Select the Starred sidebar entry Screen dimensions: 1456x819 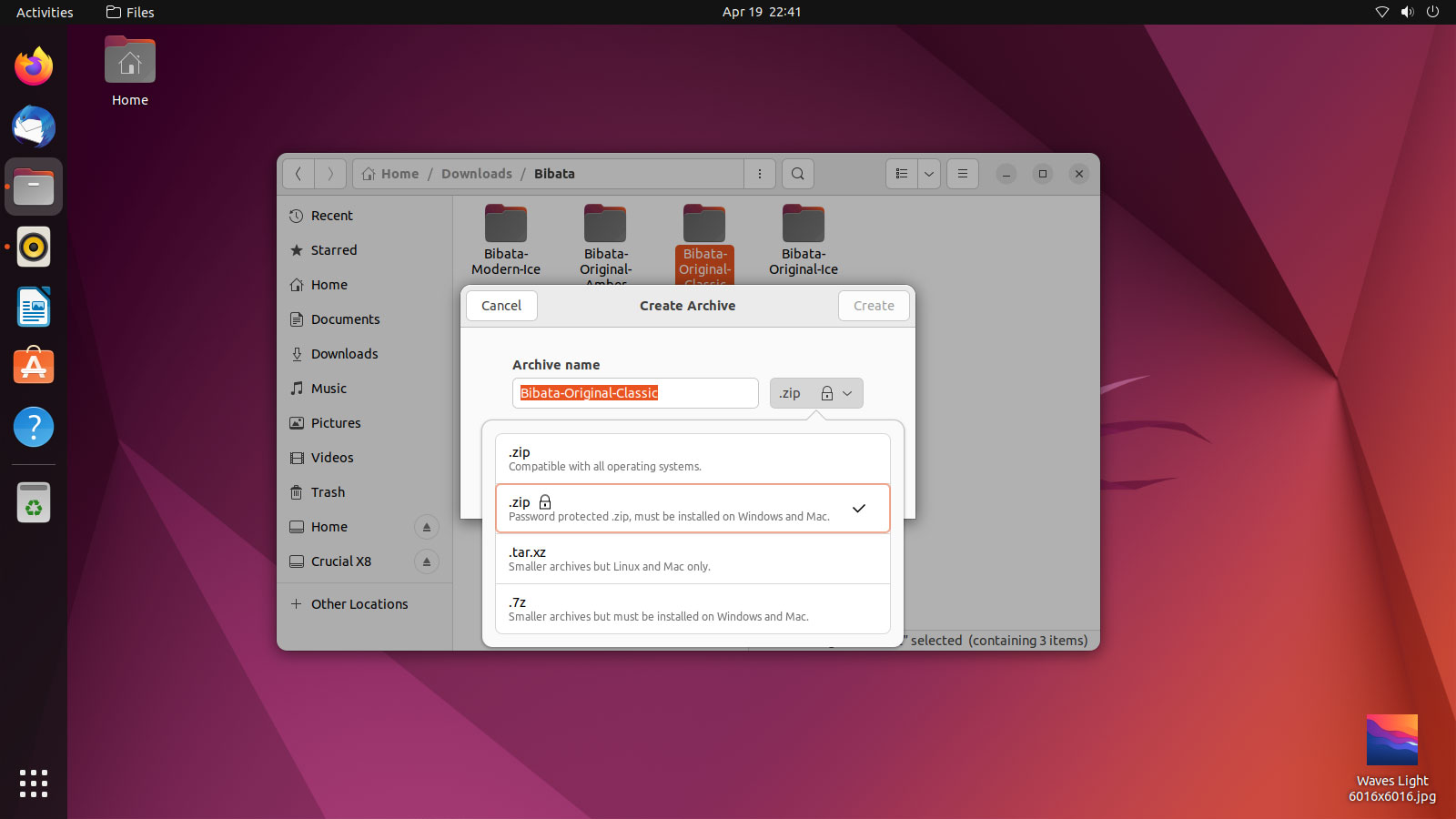point(332,250)
